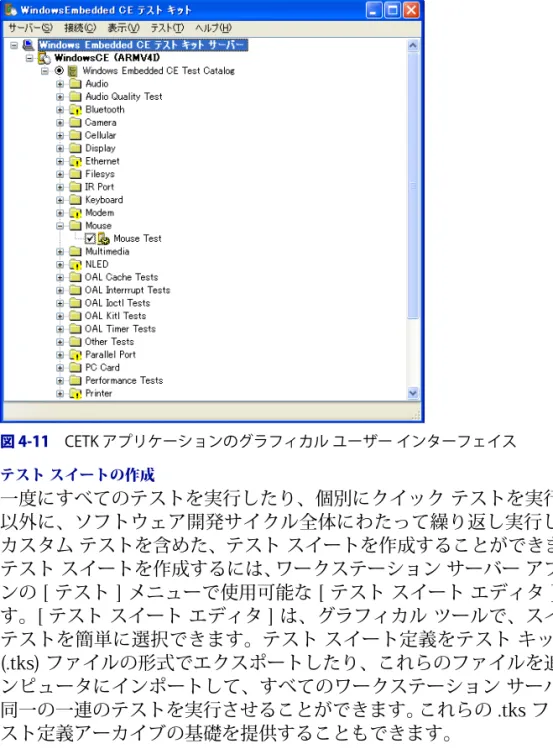Click the vertical scrollbar thumb

413,185
